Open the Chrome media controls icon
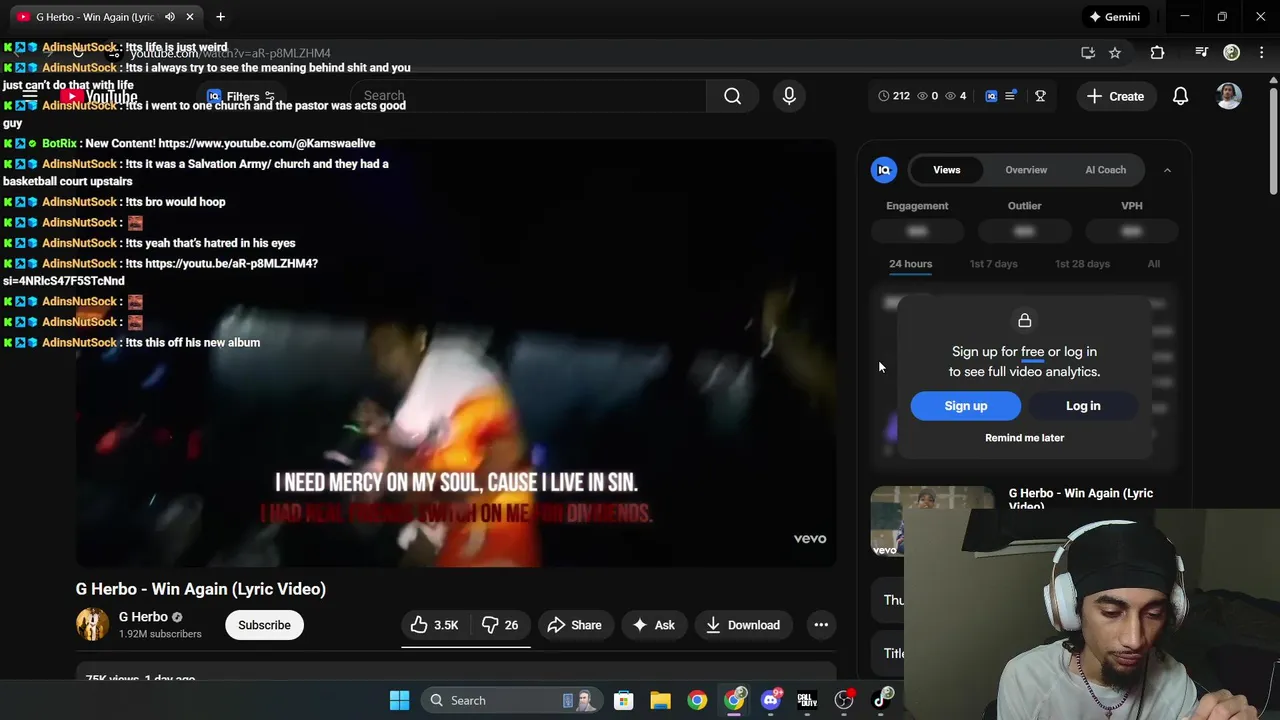1280x720 pixels. pos(1202,53)
